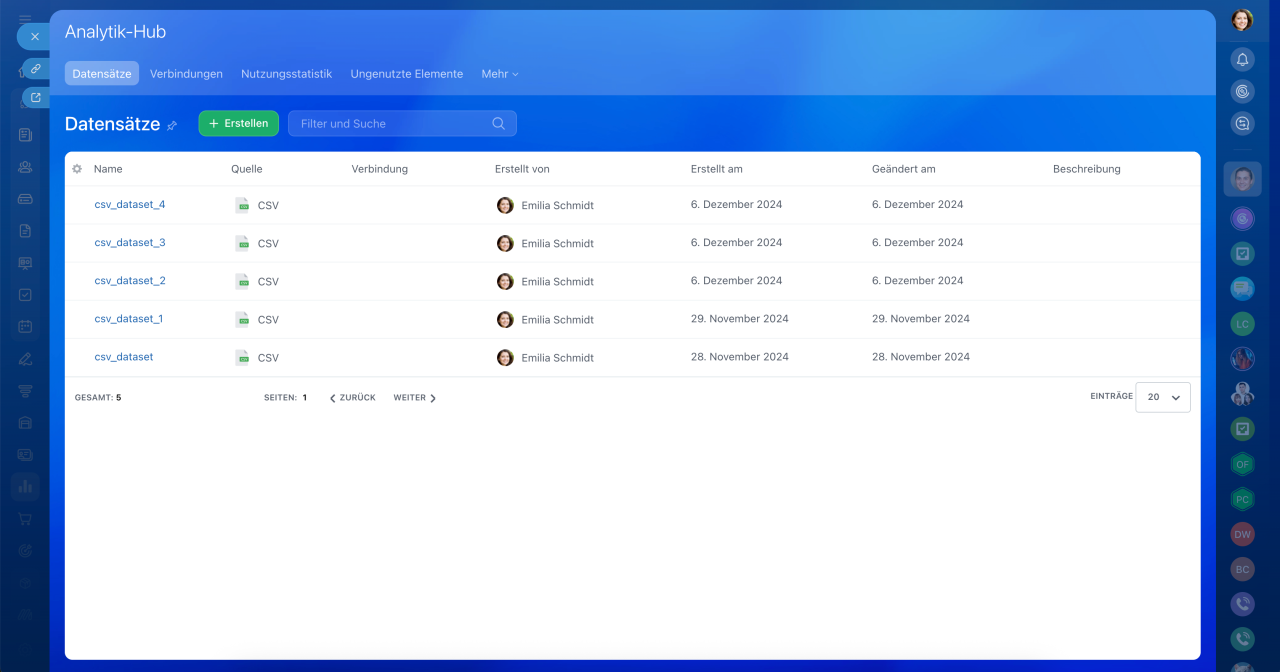Switch to the Verbindungen tab

coord(186,74)
